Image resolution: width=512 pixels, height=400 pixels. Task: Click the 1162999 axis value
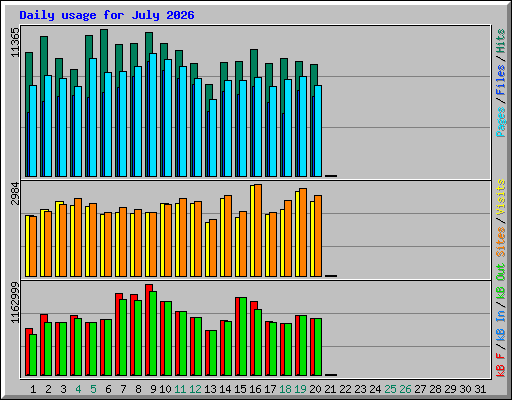coord(15,303)
